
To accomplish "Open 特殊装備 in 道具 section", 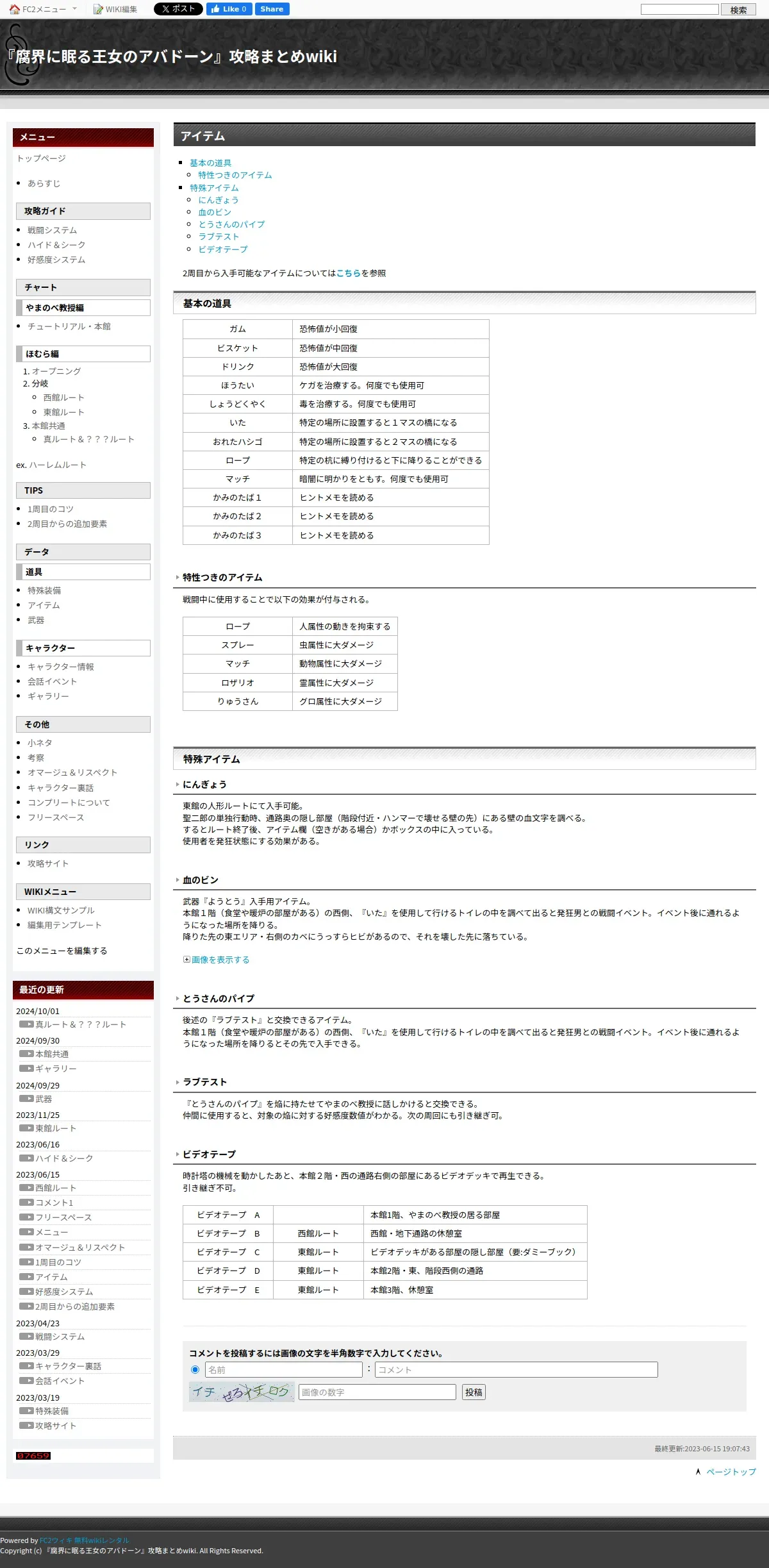I will (x=44, y=590).
